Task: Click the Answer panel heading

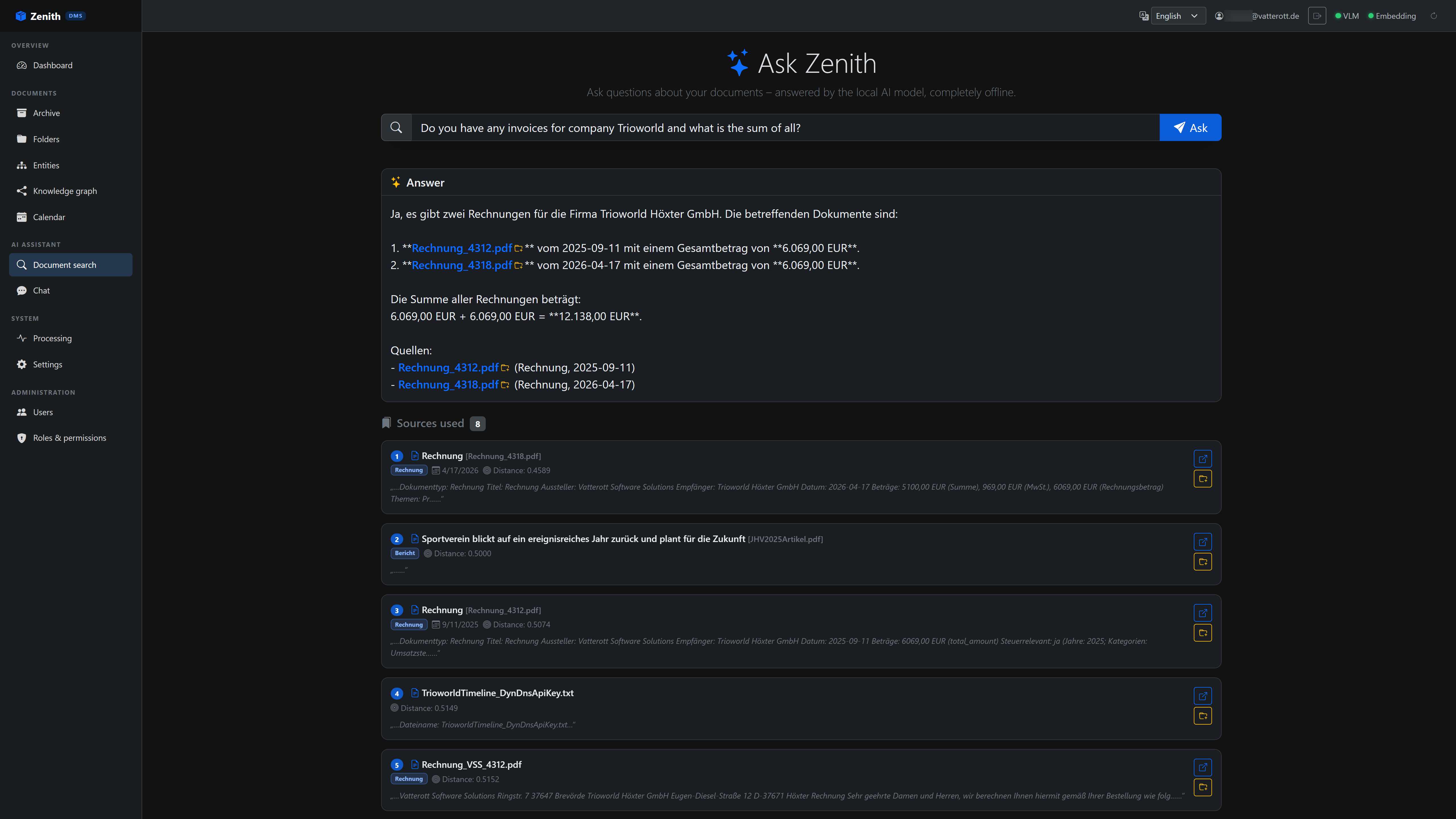Action: coord(425,183)
